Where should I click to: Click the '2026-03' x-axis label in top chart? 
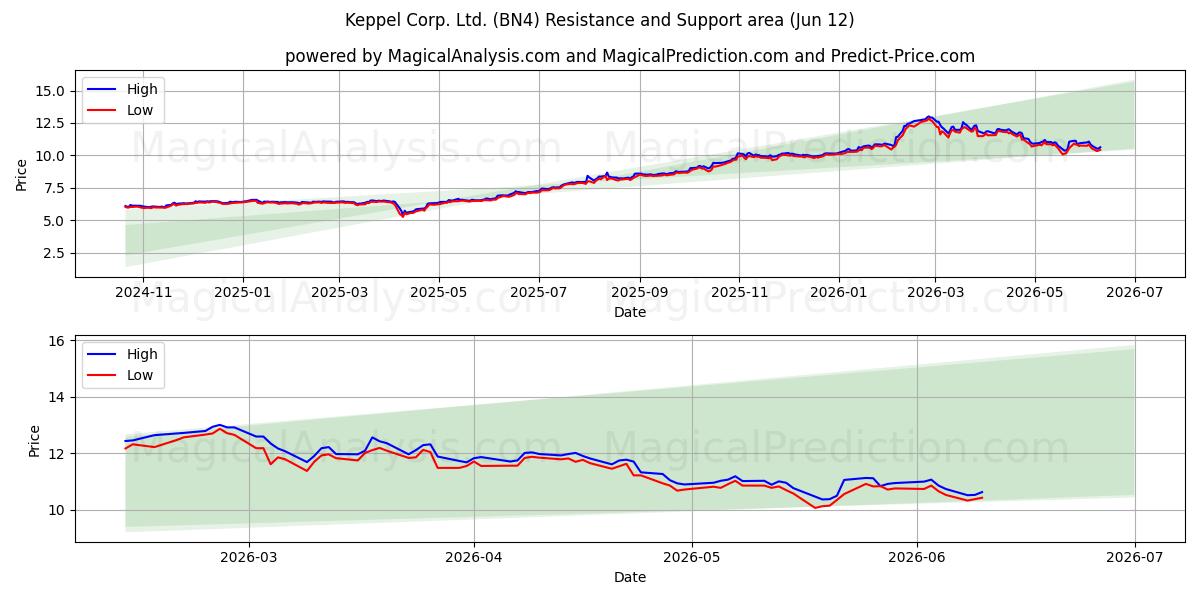click(x=935, y=292)
